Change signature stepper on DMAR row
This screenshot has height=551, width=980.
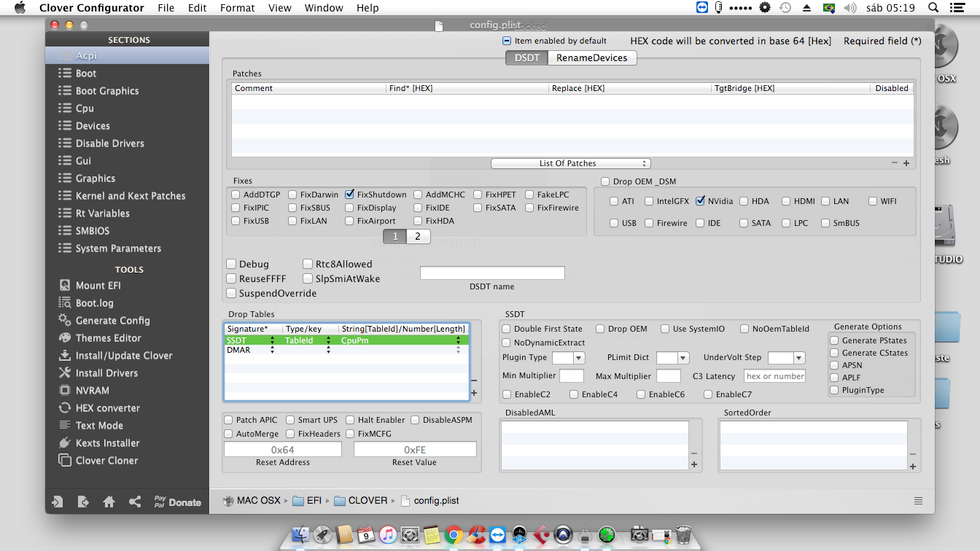pos(272,350)
